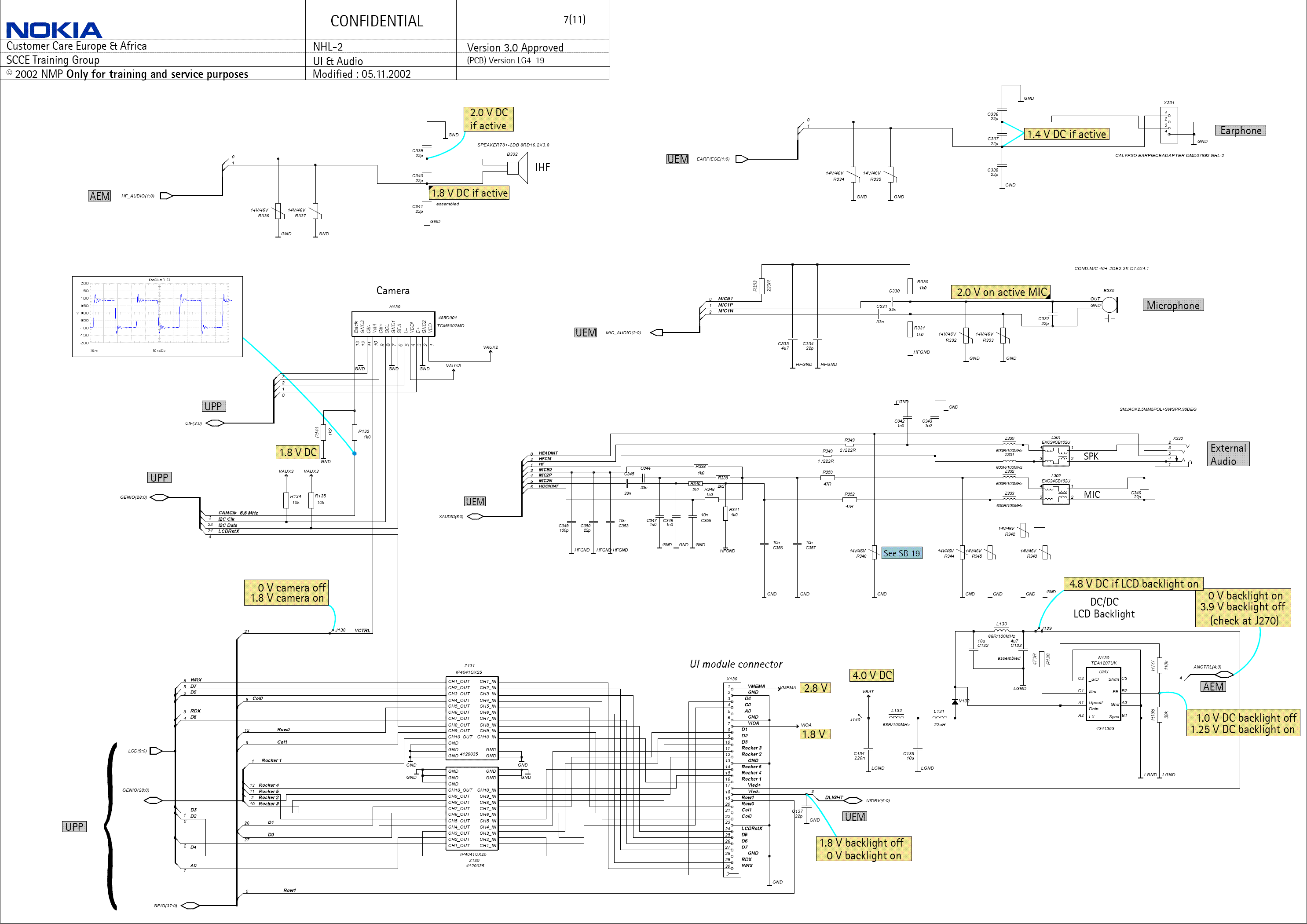1307x924 pixels.
Task: Click the 'Earphone' label
Action: [x=1241, y=130]
